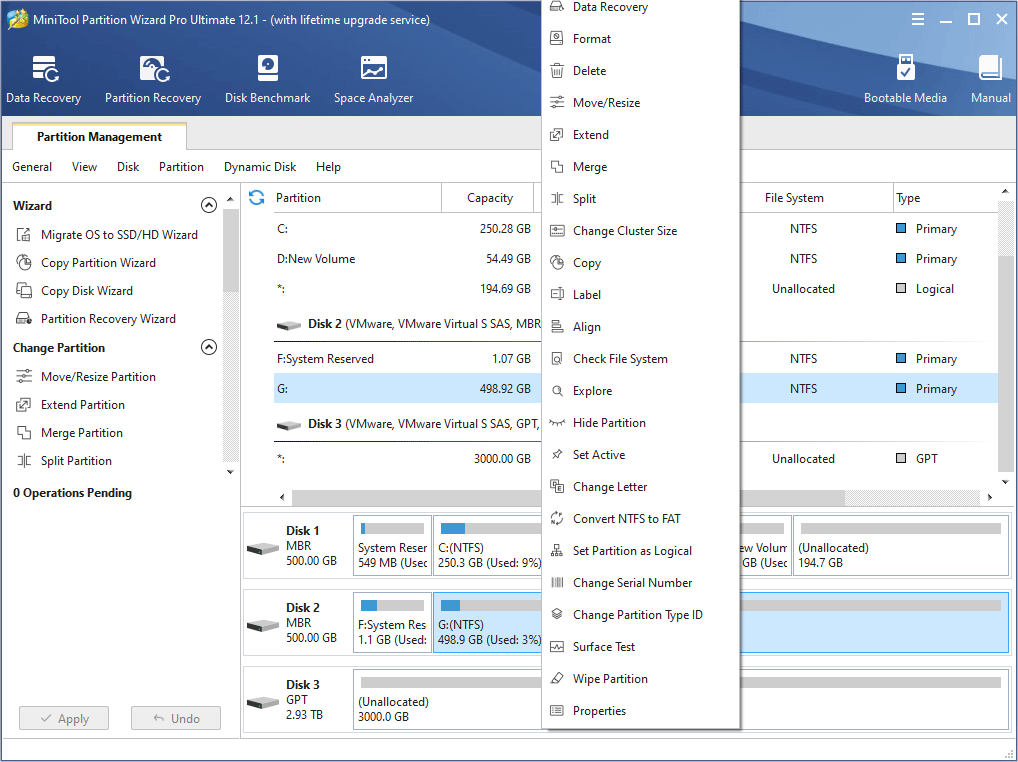Open the Disk menu

point(128,167)
